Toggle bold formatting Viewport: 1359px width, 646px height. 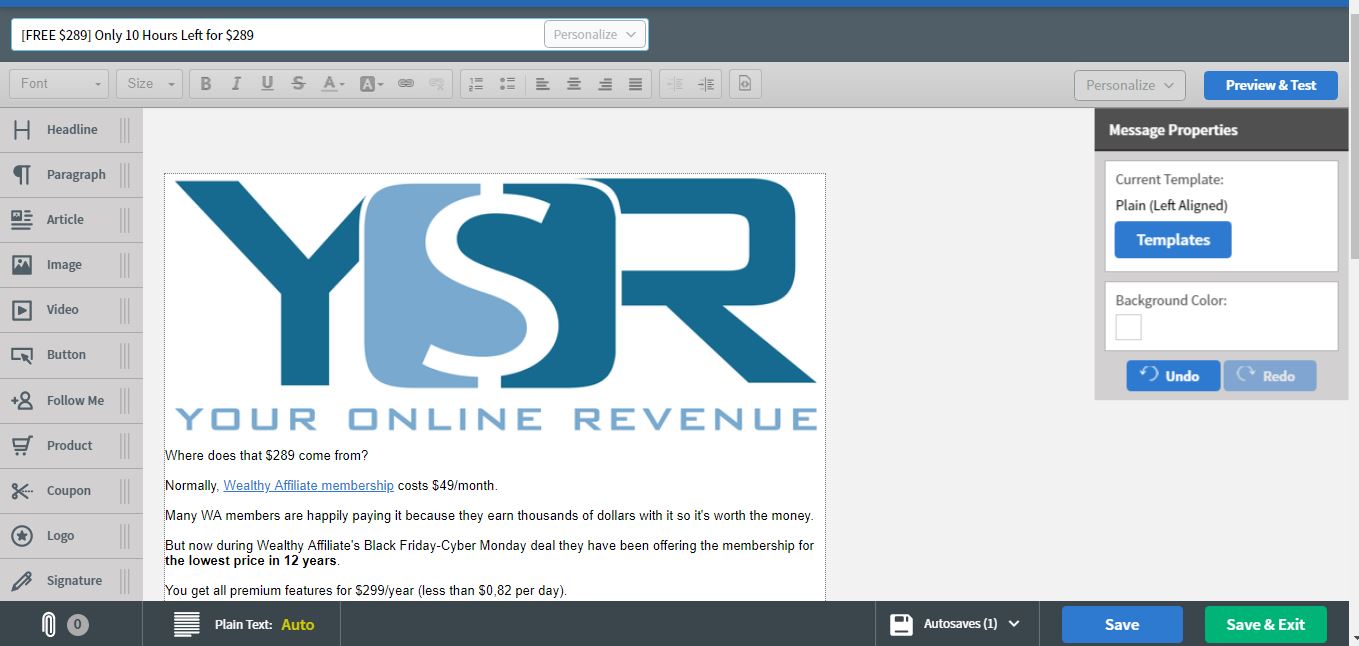click(x=206, y=84)
